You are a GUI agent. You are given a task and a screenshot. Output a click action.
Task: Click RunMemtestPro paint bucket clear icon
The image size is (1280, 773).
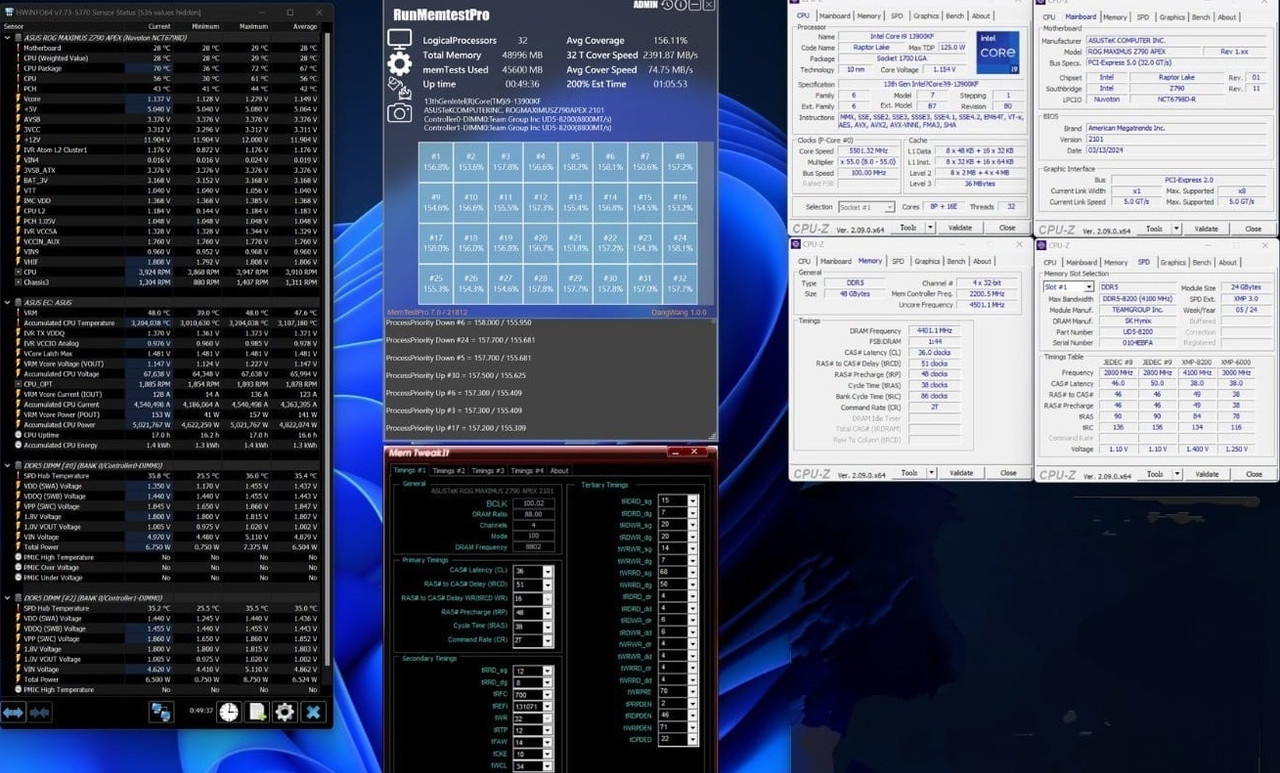click(x=399, y=88)
